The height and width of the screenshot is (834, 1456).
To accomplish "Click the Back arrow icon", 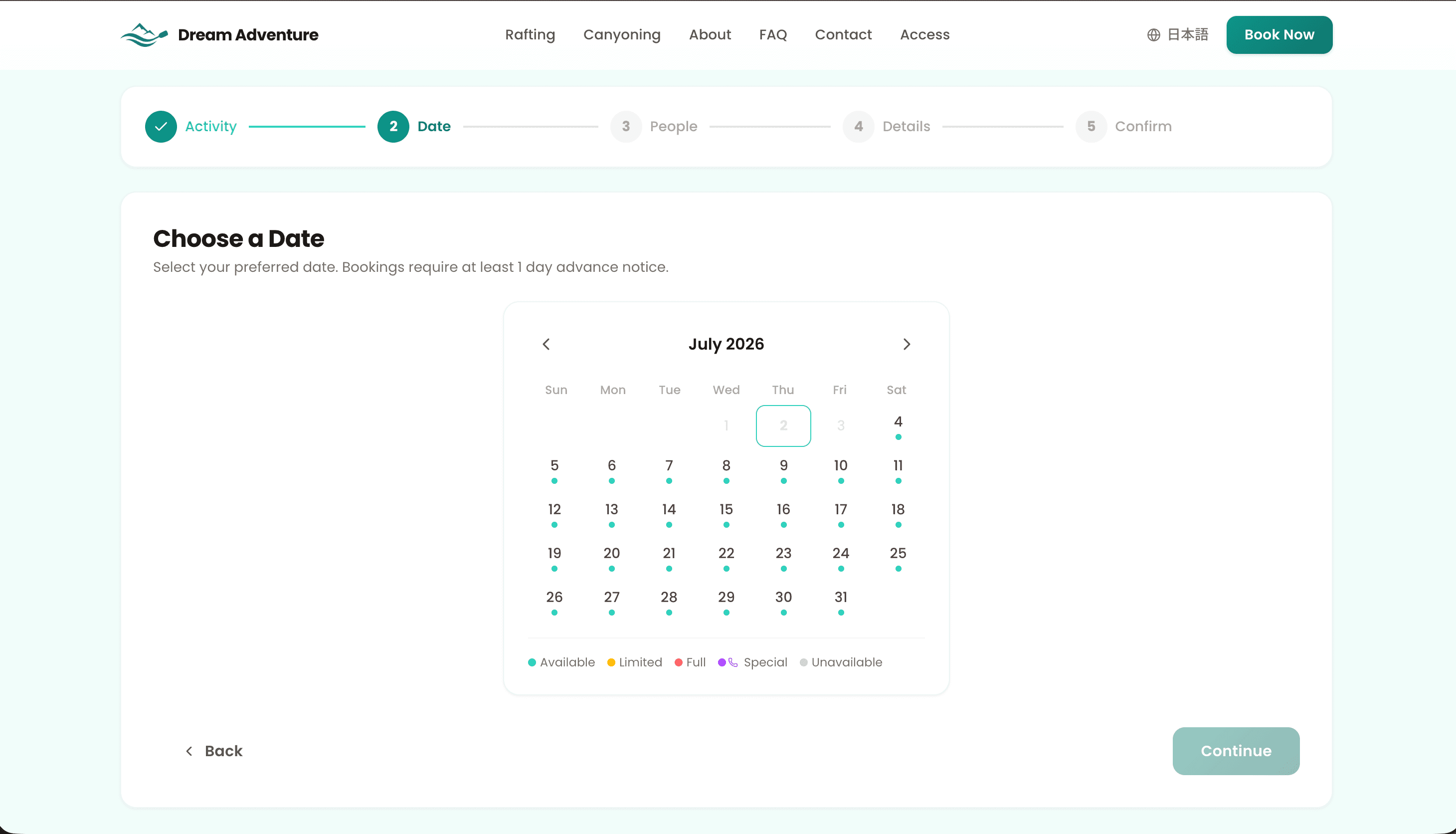I will (x=189, y=751).
